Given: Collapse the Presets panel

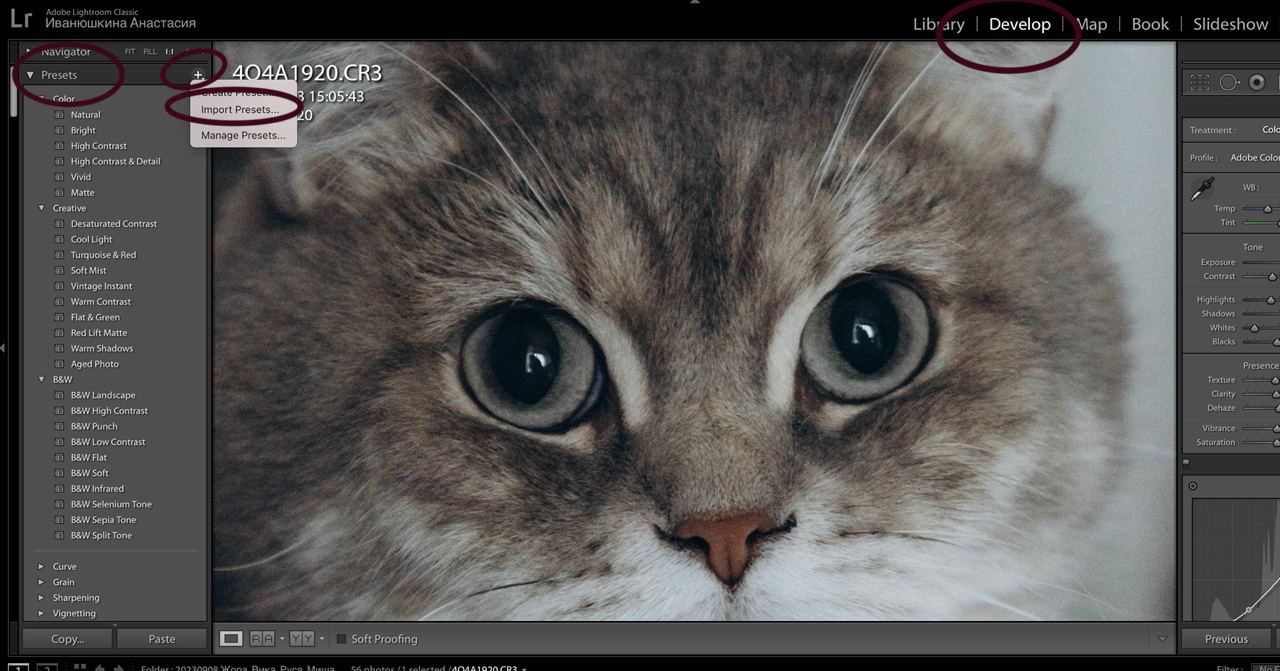Looking at the screenshot, I should (30, 75).
